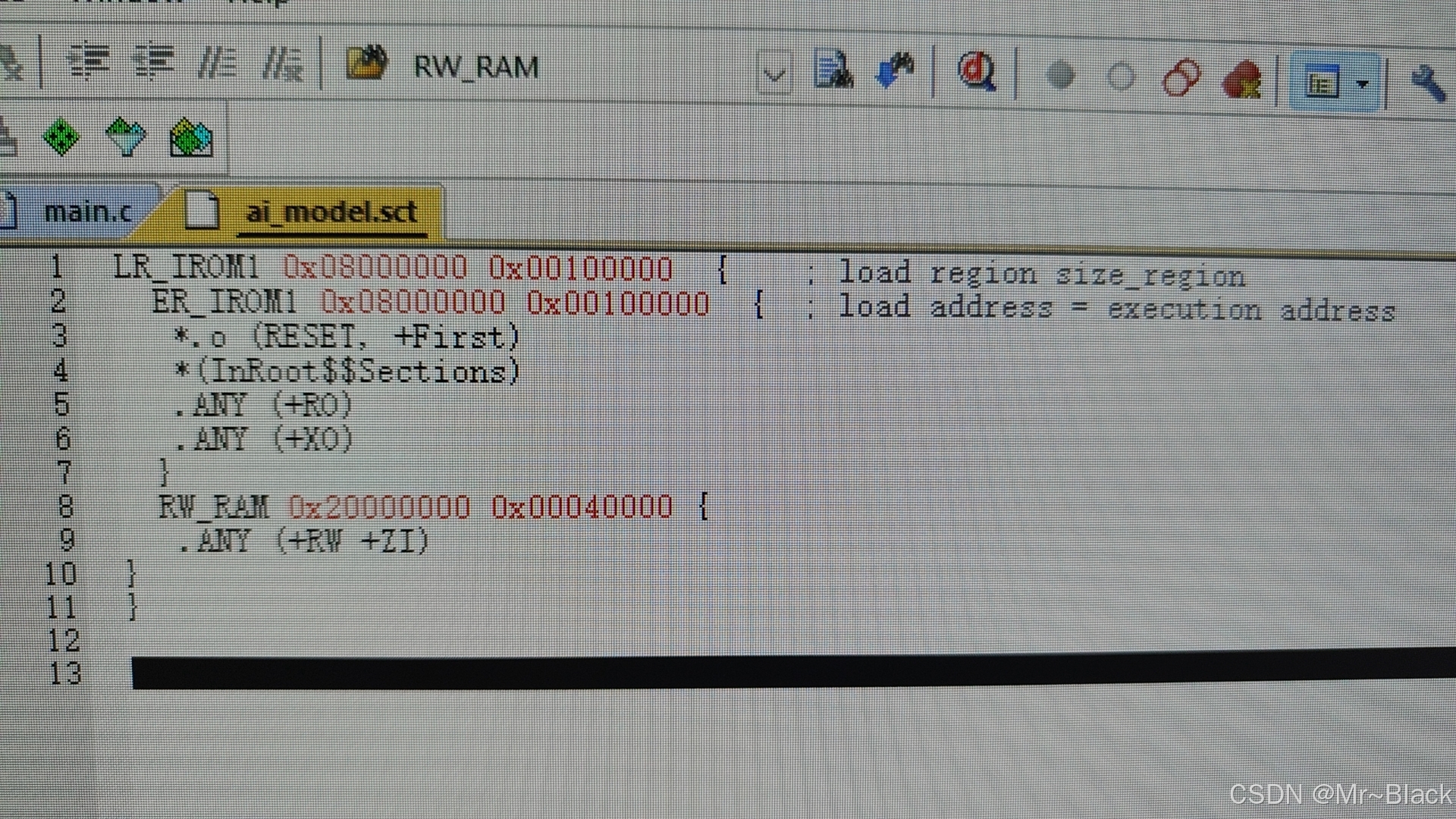Toggle Start/Stop Debug Session
This screenshot has width=1456, height=819.
click(x=976, y=72)
